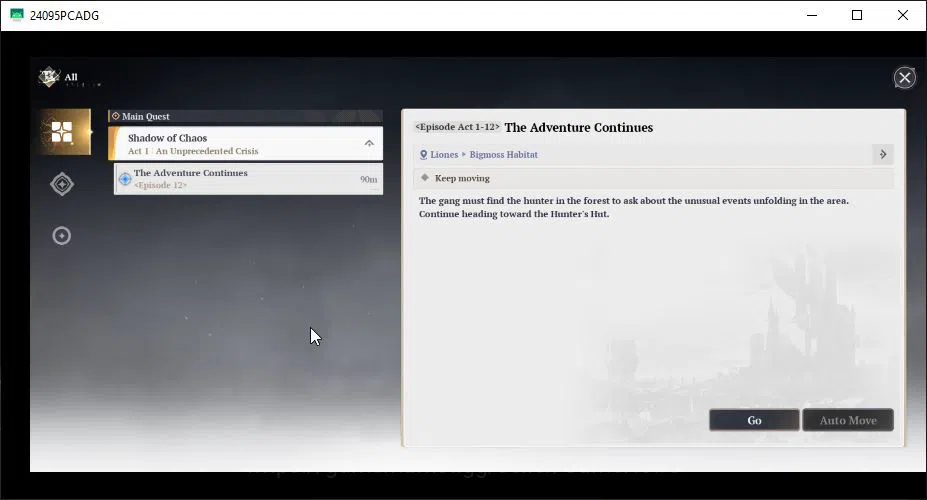Viewport: 927px width, 500px height.
Task: Click the Liones location link
Action: pyautogui.click(x=444, y=154)
